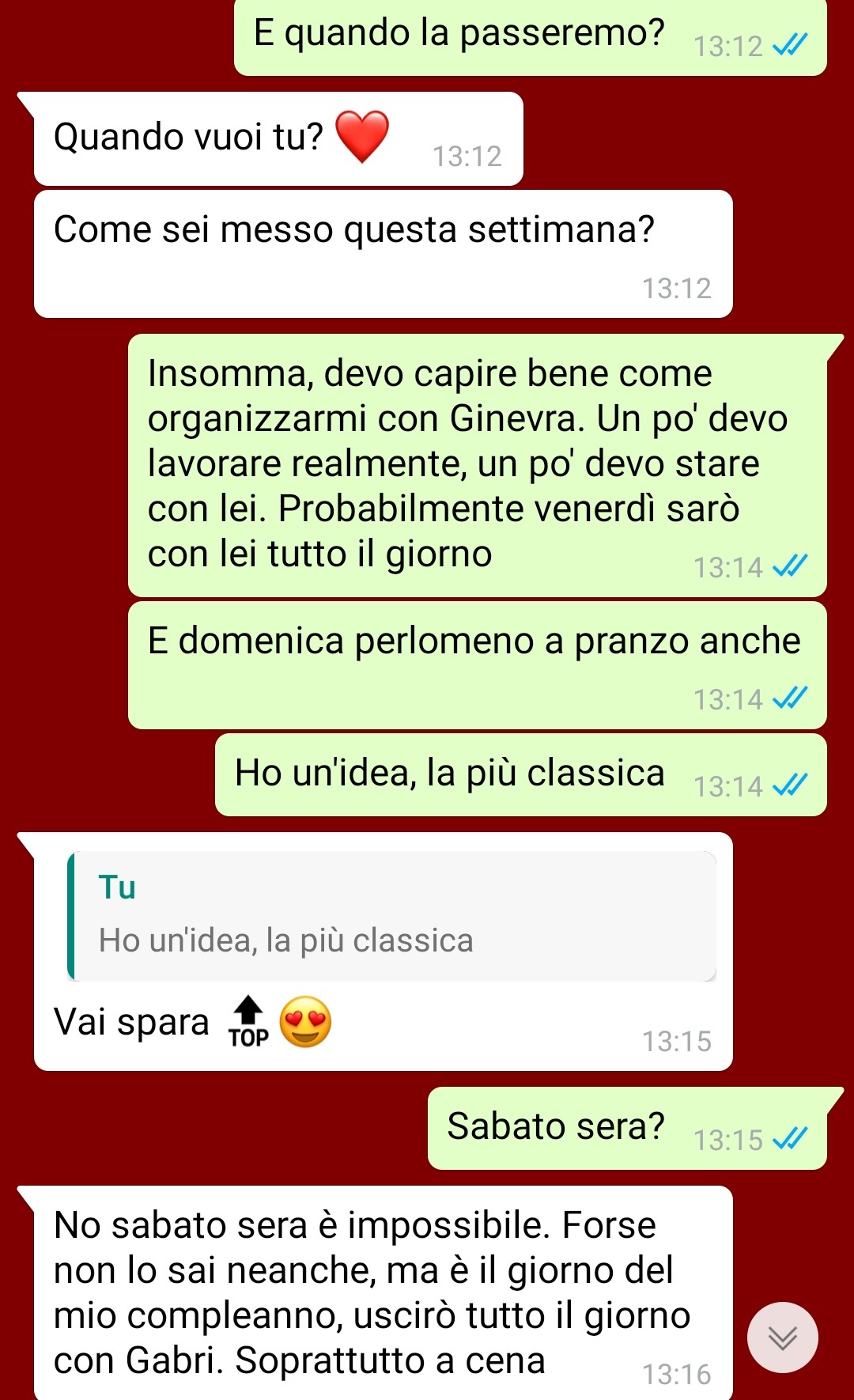854x1400 pixels.
Task: Click read ticks on 'Insomma' long message
Action: click(790, 566)
